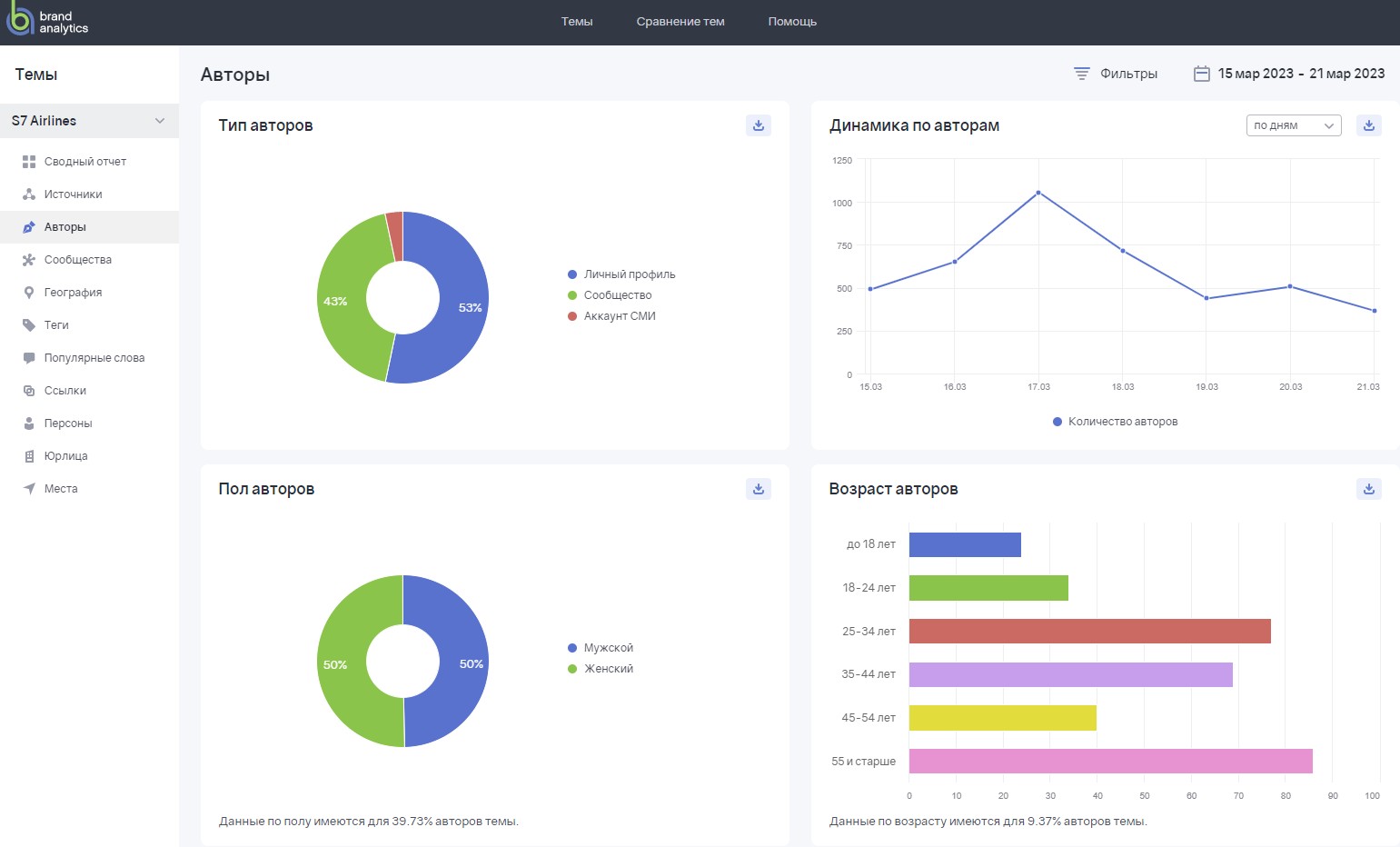Click the География map-pin icon
This screenshot has width=1400, height=847.
(x=28, y=292)
